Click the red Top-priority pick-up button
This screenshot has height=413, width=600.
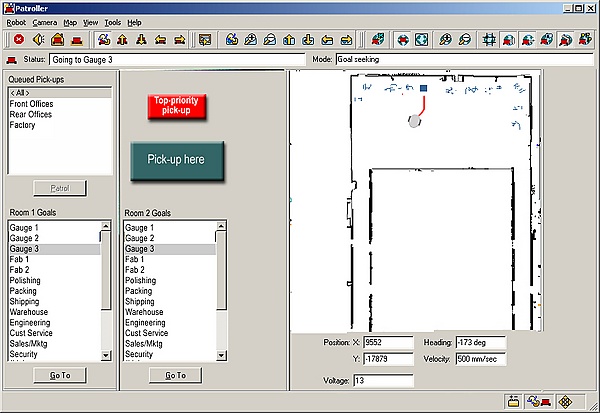click(x=176, y=105)
